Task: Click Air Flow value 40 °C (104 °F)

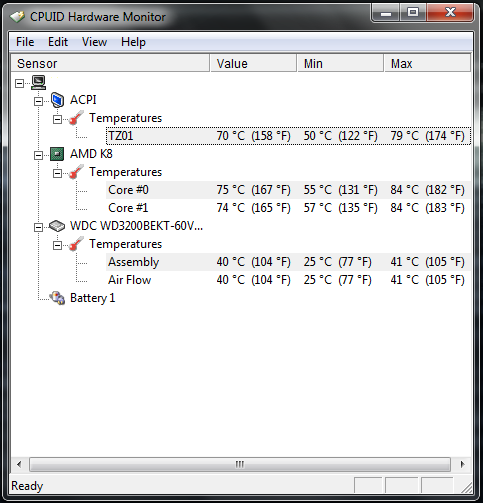Action: (254, 280)
